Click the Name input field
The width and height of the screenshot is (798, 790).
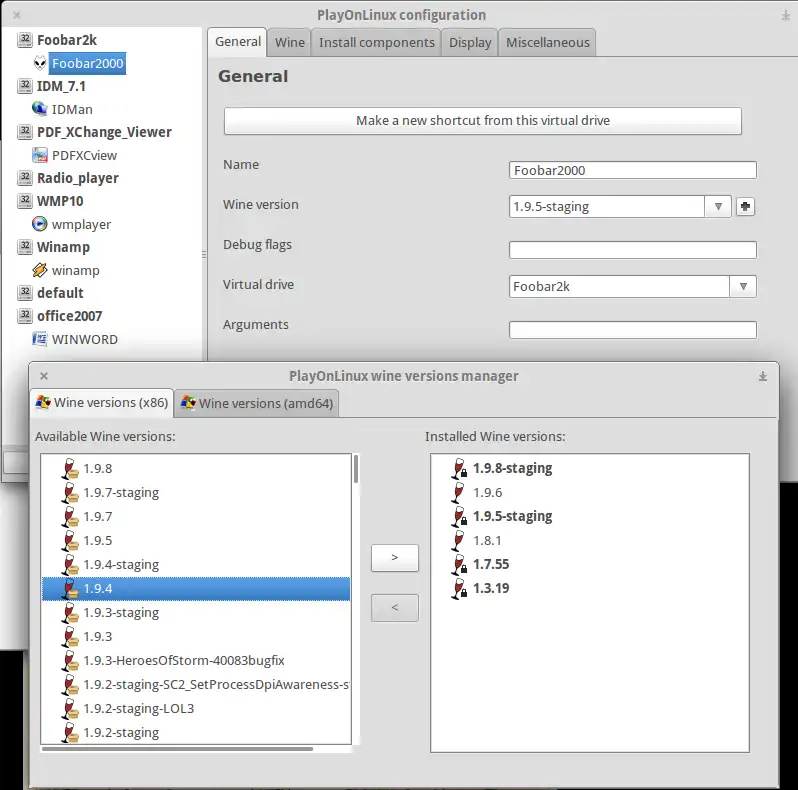[633, 170]
